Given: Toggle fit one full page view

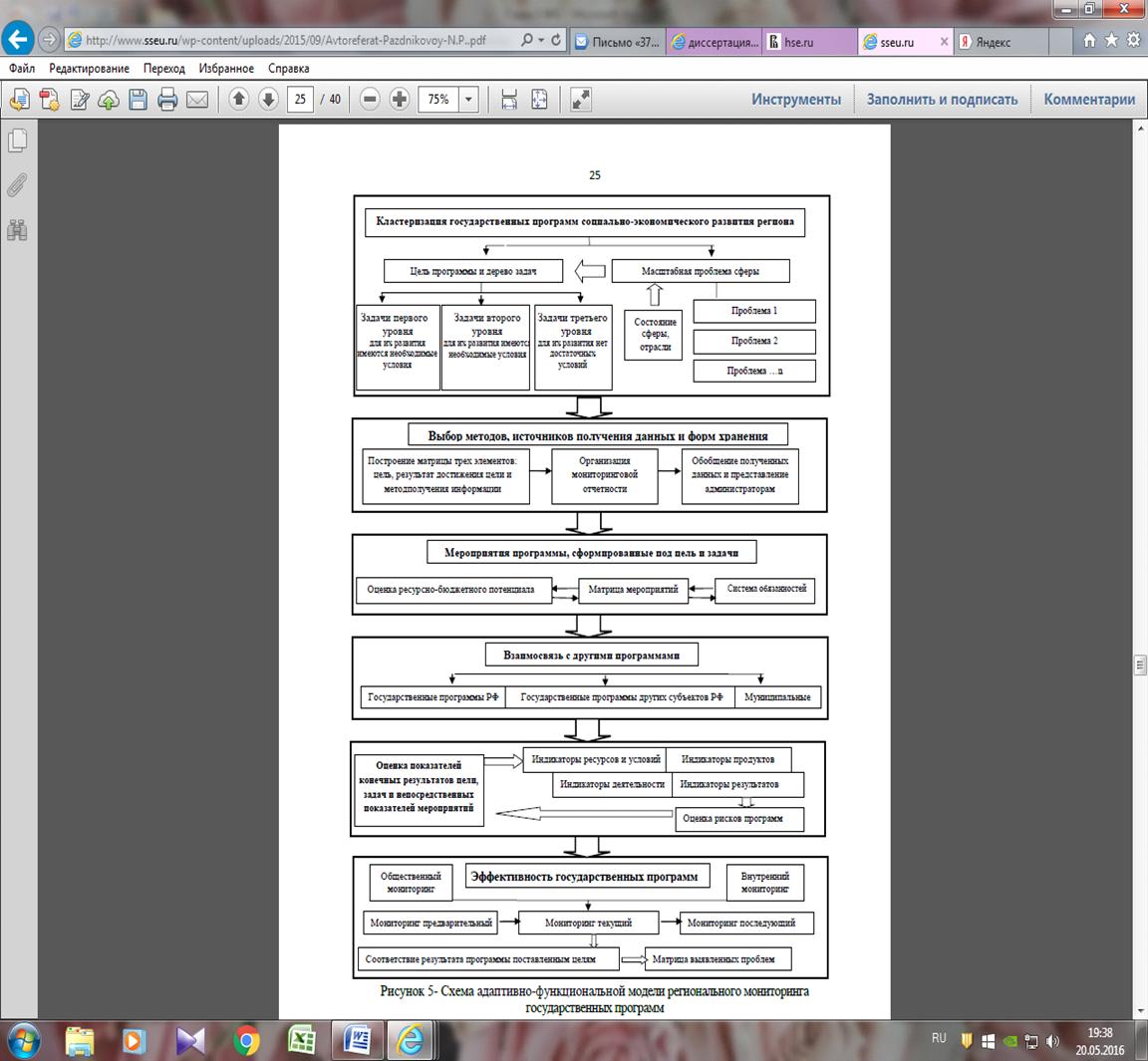Looking at the screenshot, I should (x=539, y=100).
